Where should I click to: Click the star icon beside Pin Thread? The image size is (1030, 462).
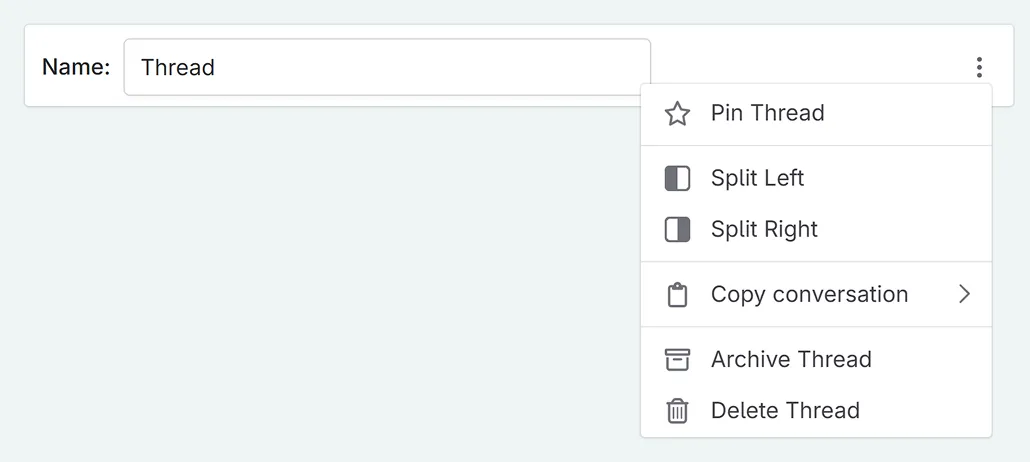click(677, 113)
